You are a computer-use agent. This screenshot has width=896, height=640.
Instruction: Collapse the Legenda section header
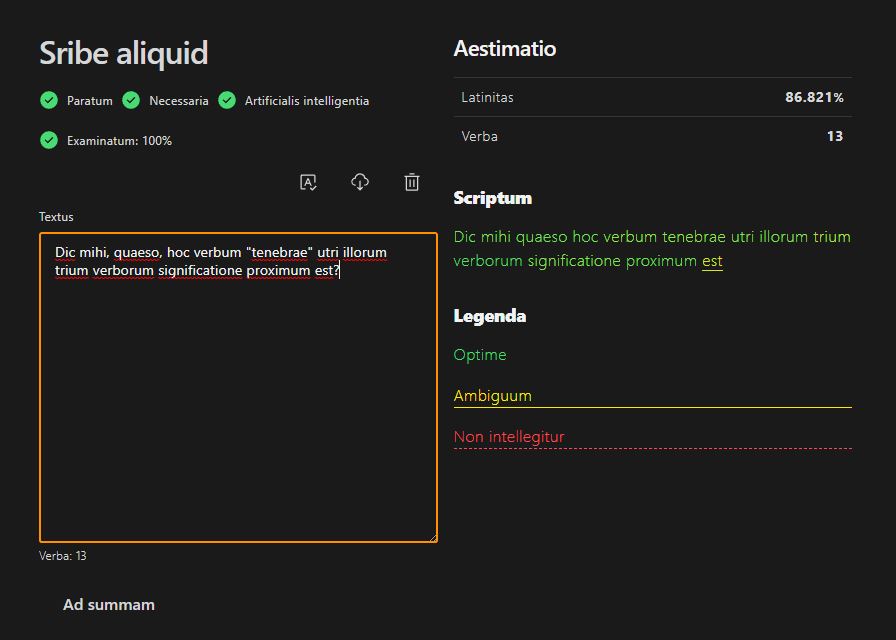[x=489, y=315]
